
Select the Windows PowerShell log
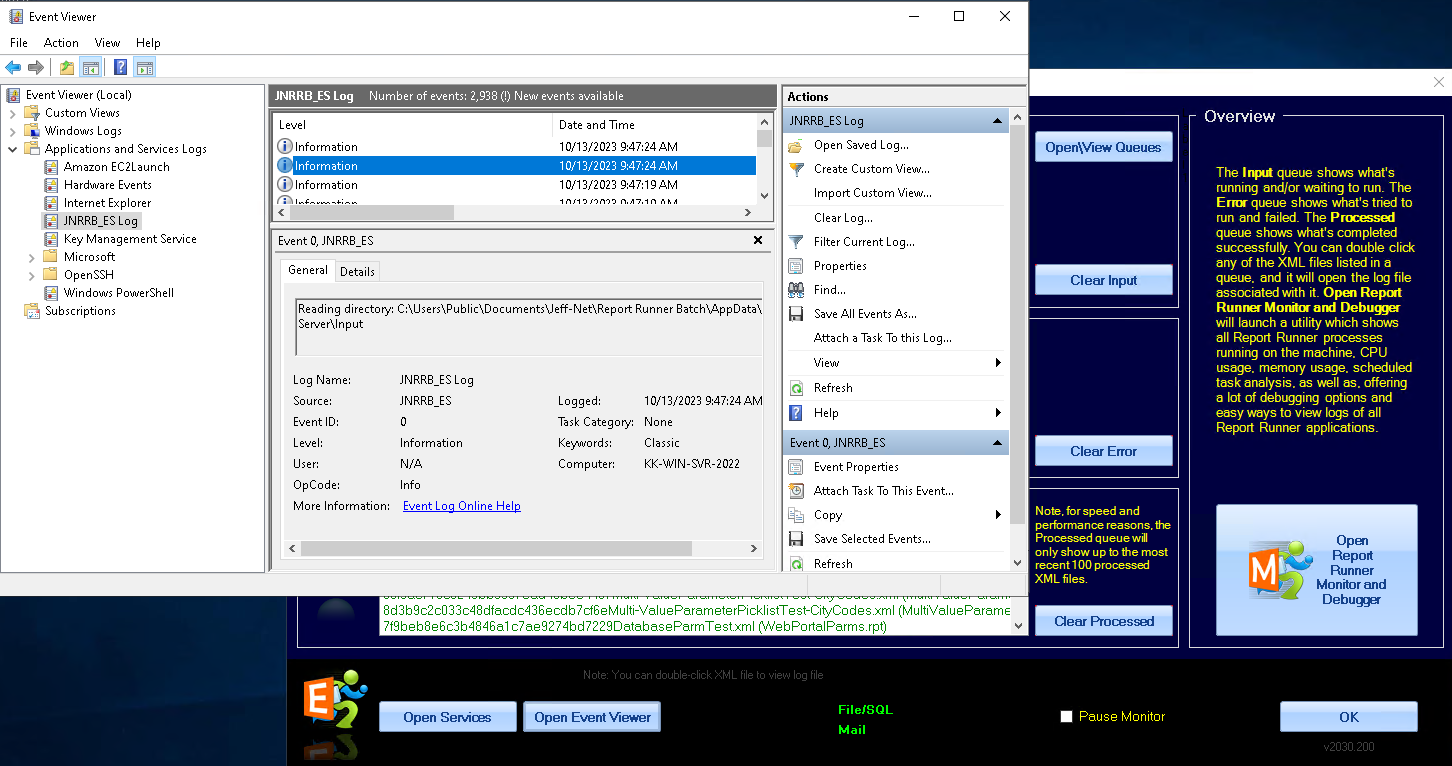click(118, 293)
